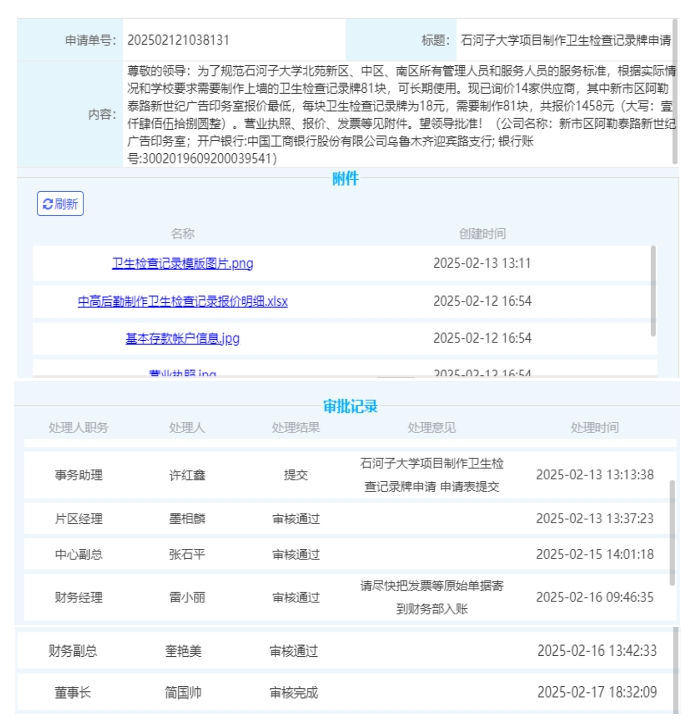Click the 处理时间 column header
Screen dimensions: 692x726
(594, 427)
